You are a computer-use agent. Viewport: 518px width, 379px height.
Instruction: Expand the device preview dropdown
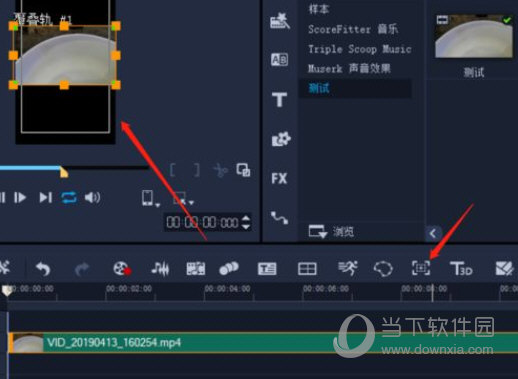[150, 198]
